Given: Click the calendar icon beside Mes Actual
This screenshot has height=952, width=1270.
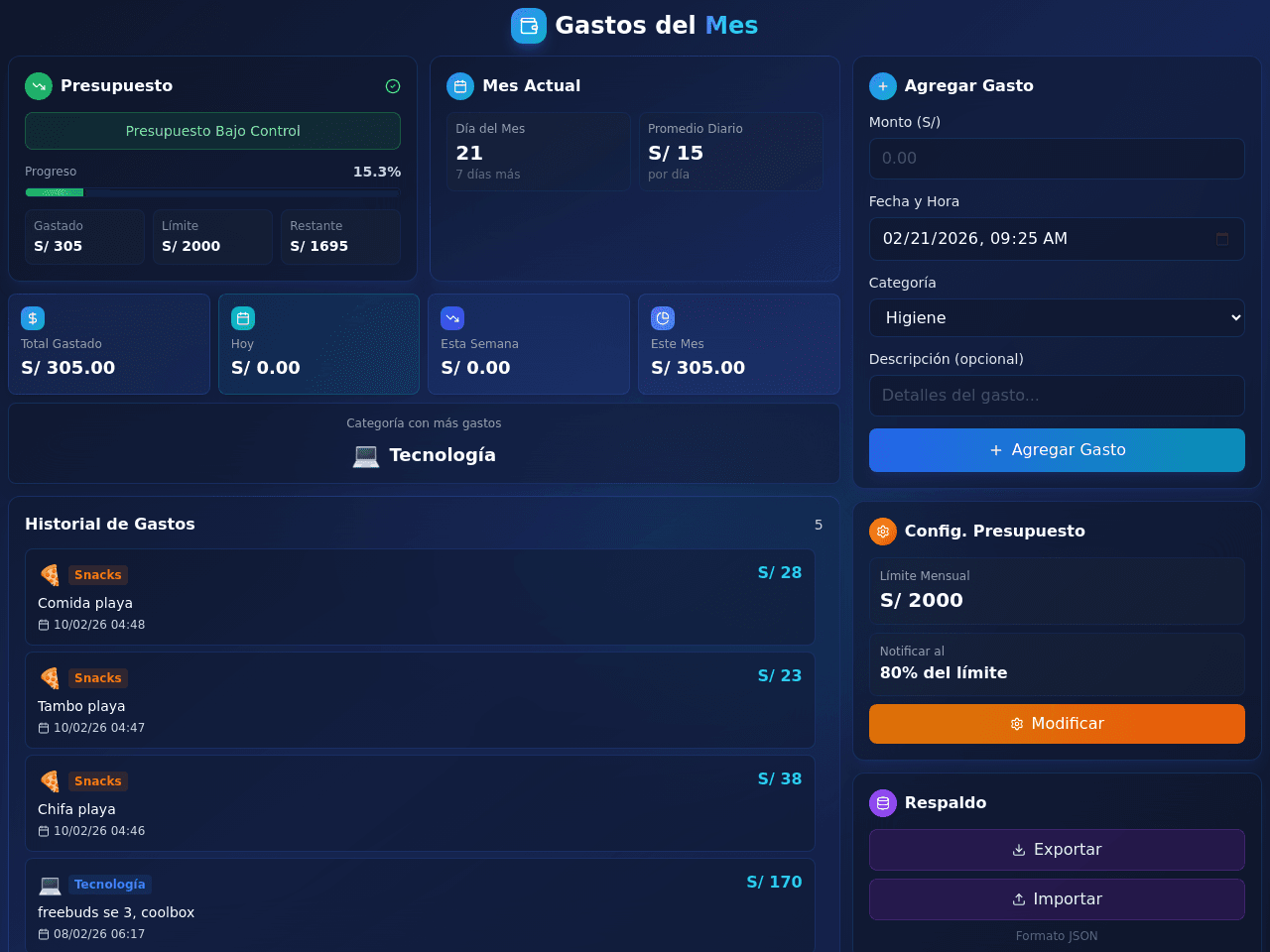Looking at the screenshot, I should (460, 86).
